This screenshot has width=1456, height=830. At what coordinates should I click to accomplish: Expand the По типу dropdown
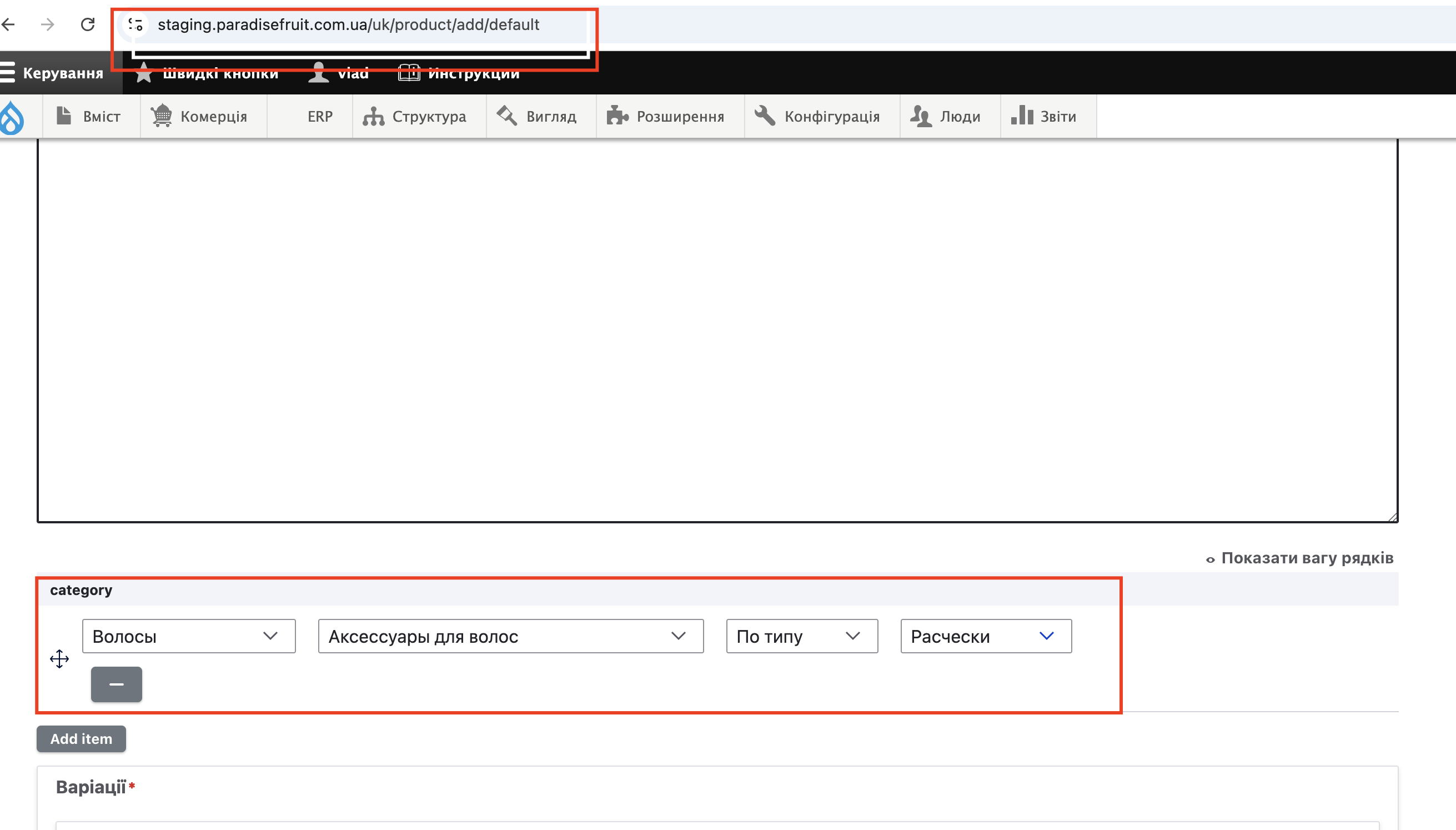pos(801,636)
